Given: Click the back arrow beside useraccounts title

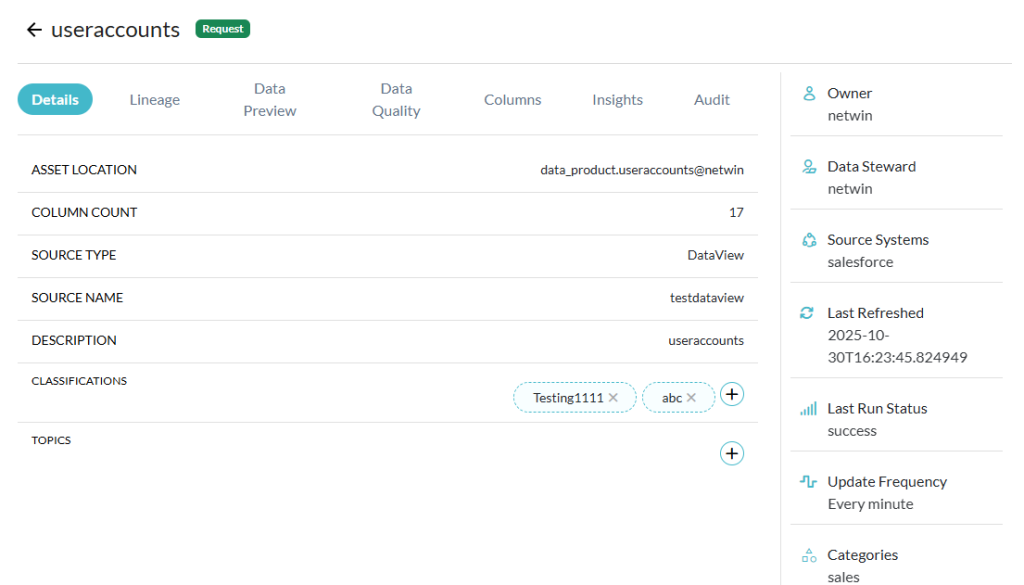Looking at the screenshot, I should 35,29.
